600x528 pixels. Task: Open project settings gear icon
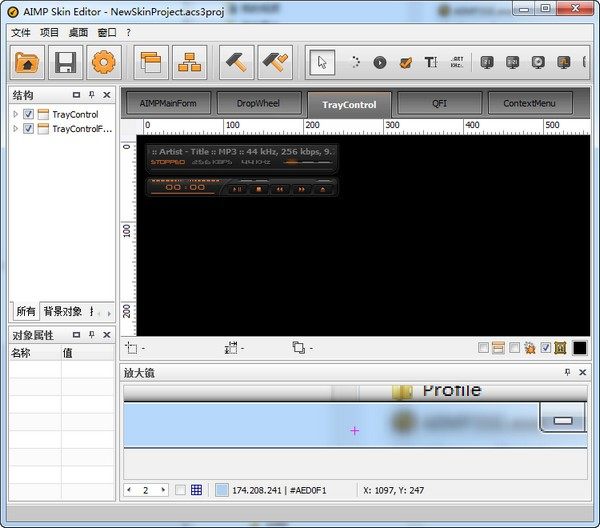click(104, 63)
